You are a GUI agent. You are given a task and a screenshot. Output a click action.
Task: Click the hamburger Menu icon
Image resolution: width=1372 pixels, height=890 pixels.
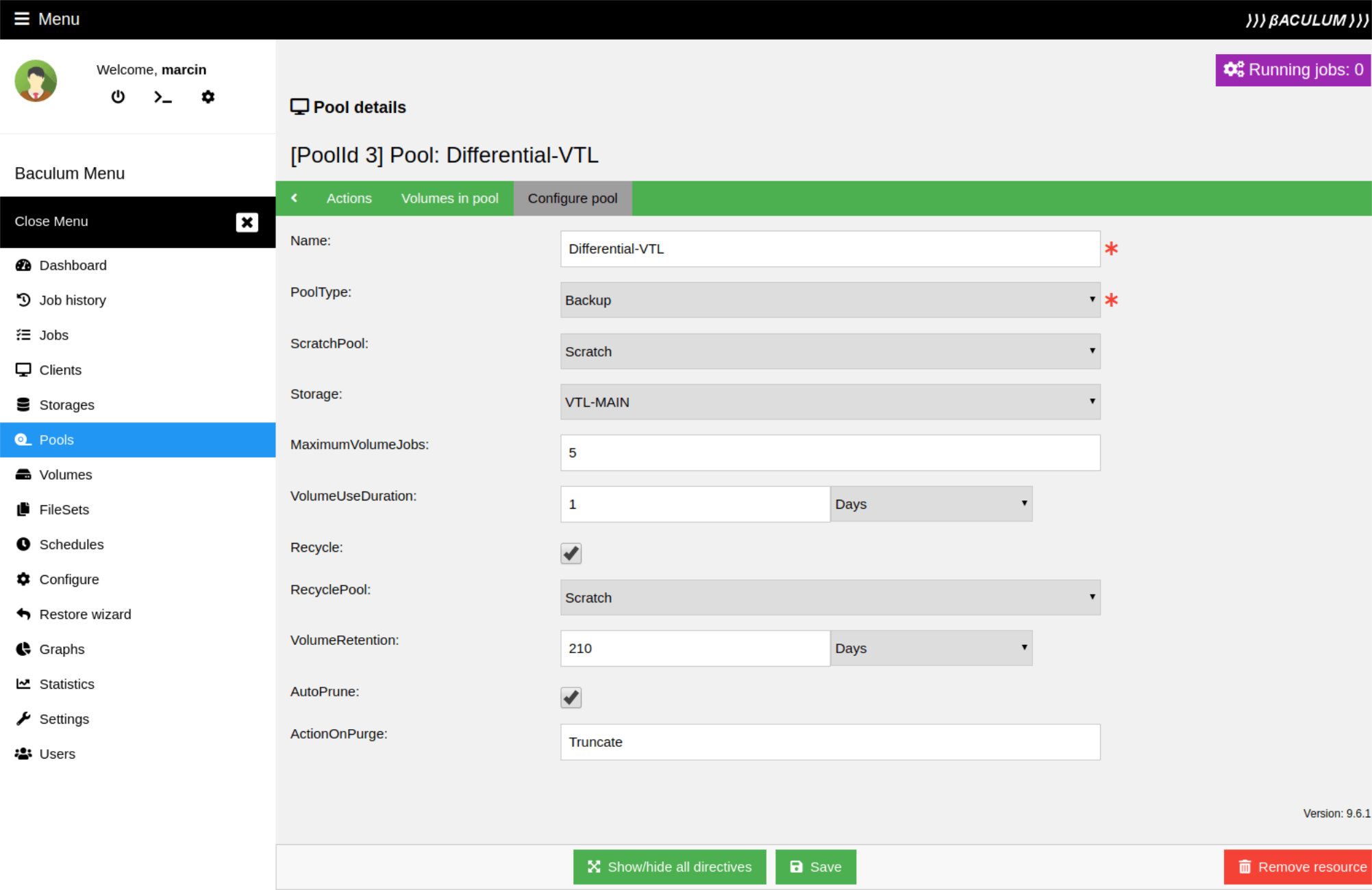click(x=22, y=18)
